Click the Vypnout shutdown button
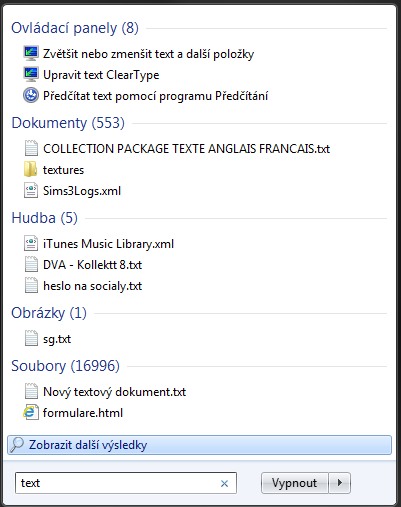 294,483
